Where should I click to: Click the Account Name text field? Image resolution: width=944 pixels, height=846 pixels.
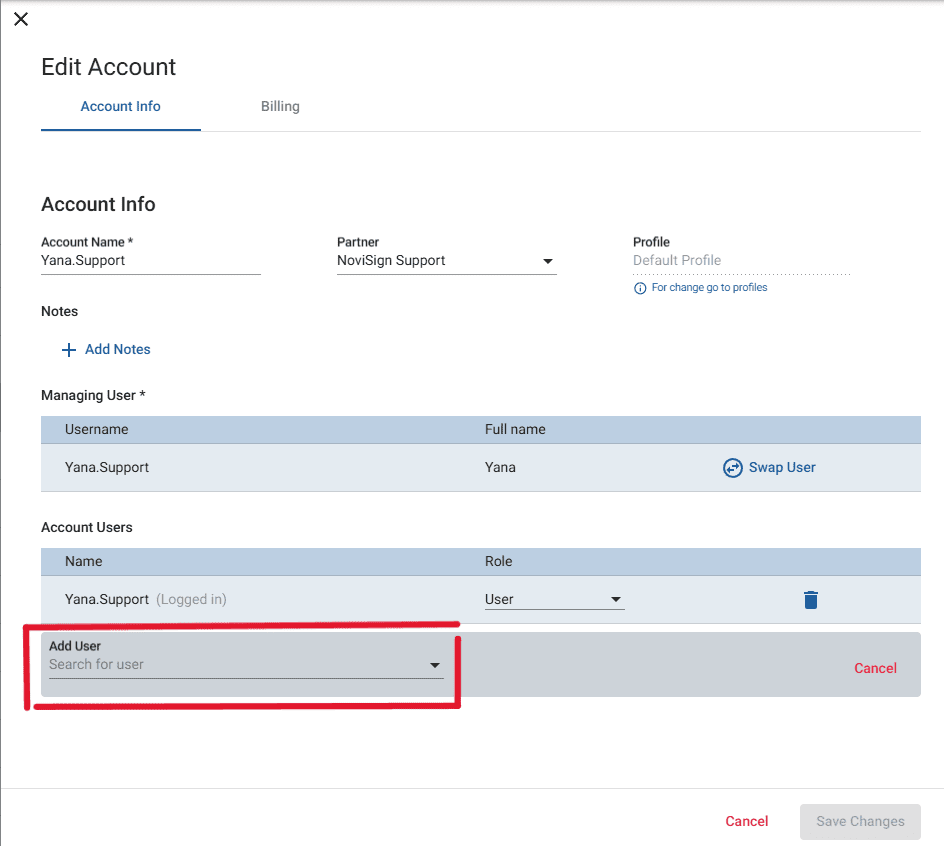pyautogui.click(x=150, y=260)
